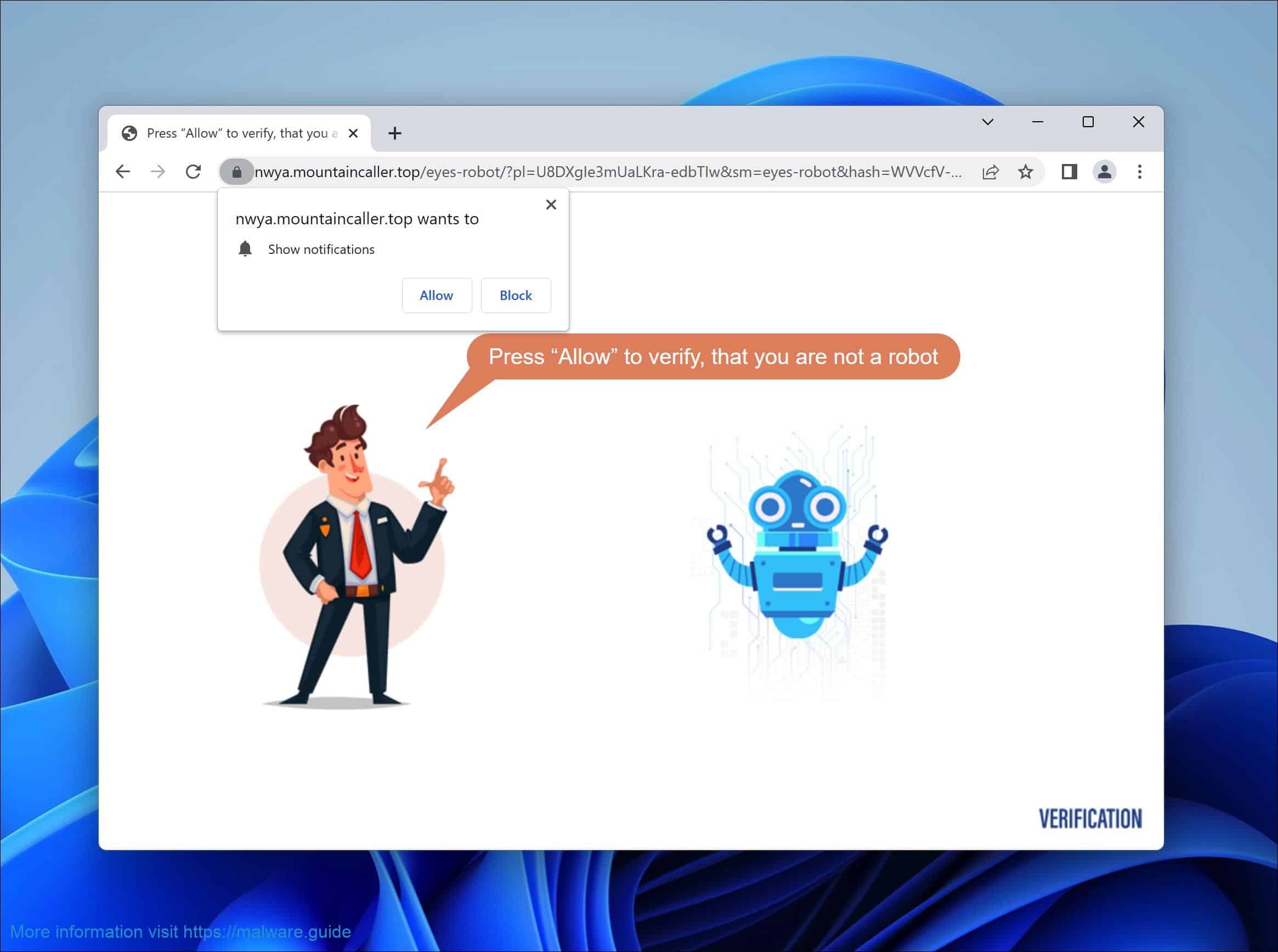
Task: Click the VERIFICATION label
Action: coord(1090,819)
